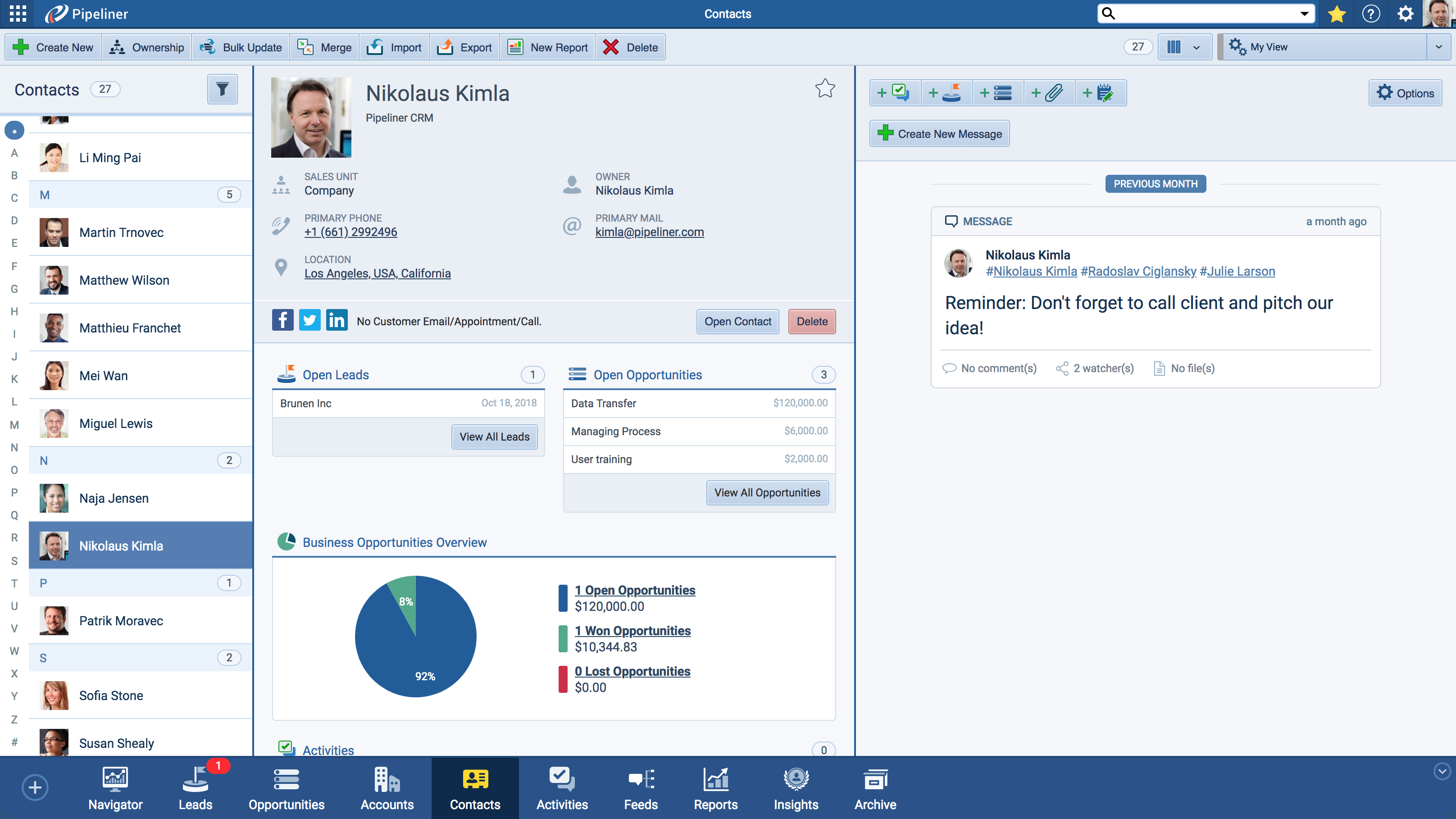Click the contacts filter funnel icon
This screenshot has width=1456, height=819.
(222, 89)
